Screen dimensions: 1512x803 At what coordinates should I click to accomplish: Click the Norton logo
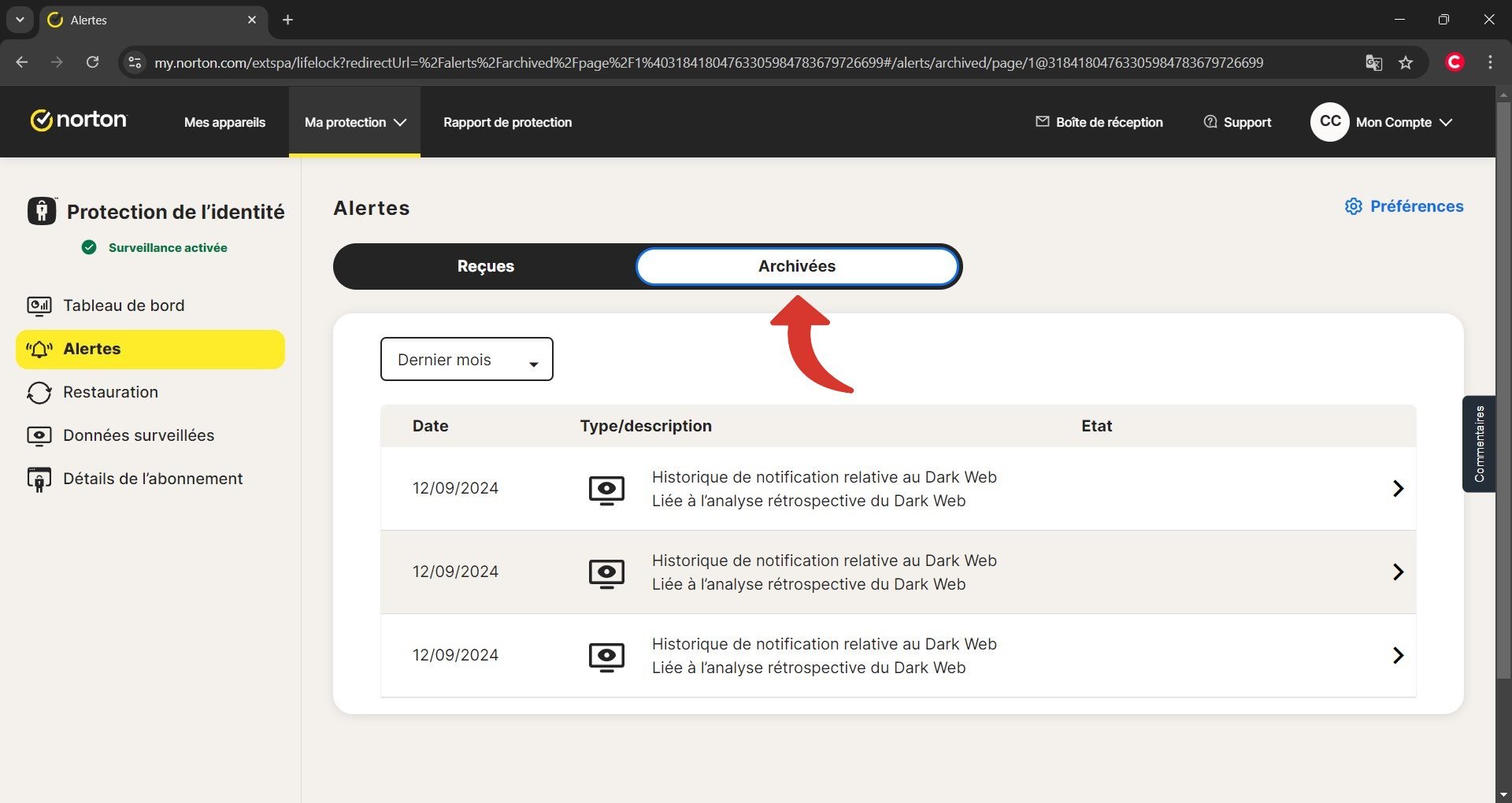pyautogui.click(x=78, y=120)
